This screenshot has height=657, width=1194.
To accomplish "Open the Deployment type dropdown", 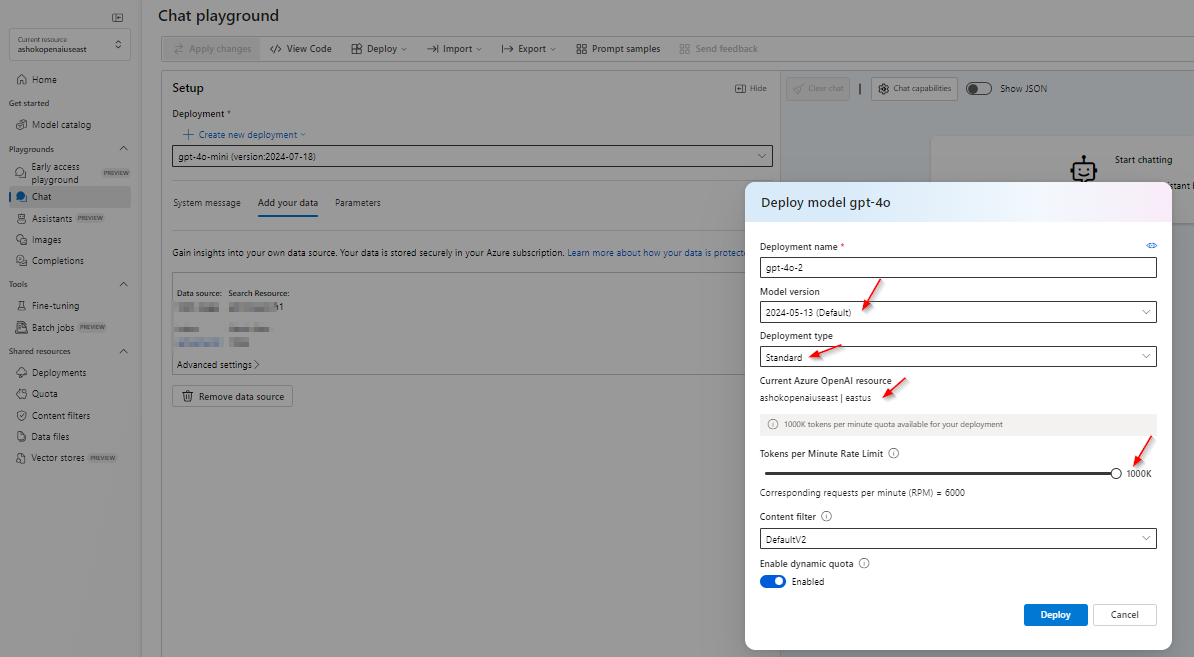I will click(x=958, y=357).
